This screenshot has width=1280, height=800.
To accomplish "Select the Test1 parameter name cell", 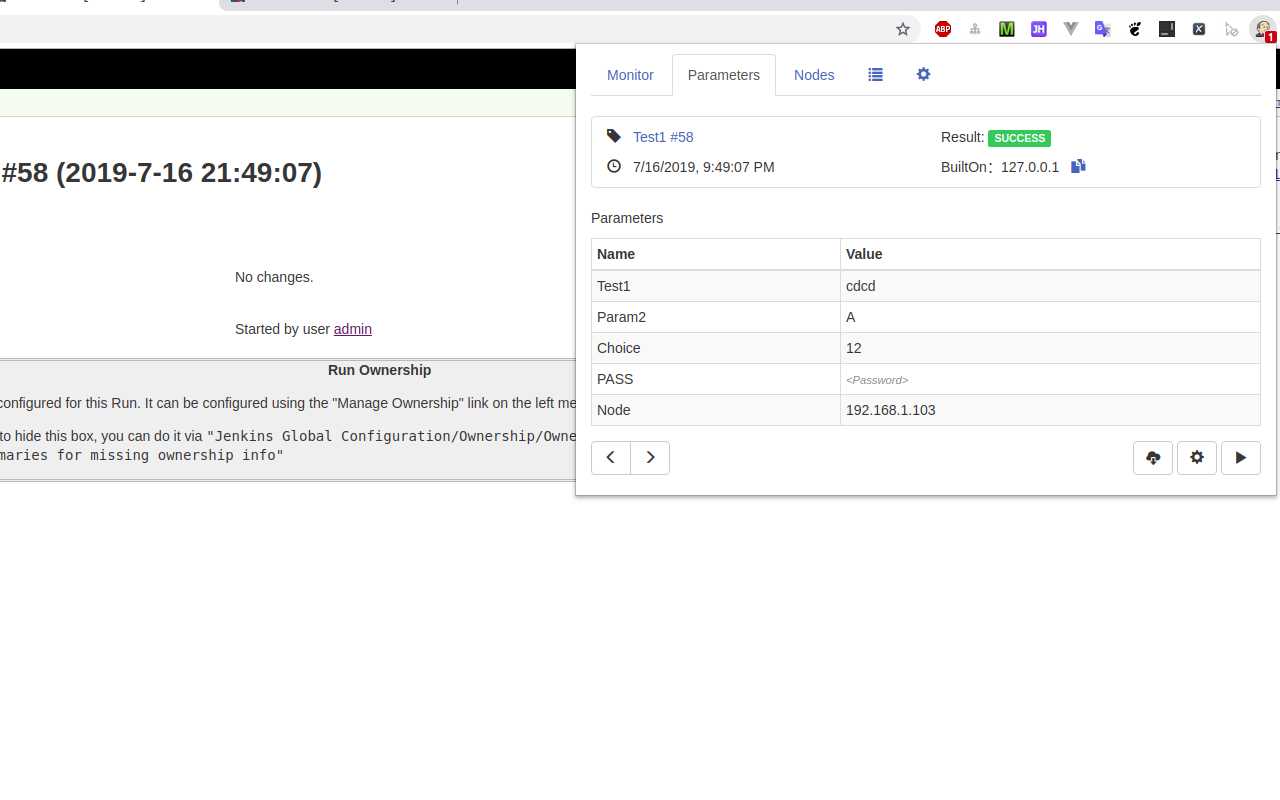I will click(716, 286).
